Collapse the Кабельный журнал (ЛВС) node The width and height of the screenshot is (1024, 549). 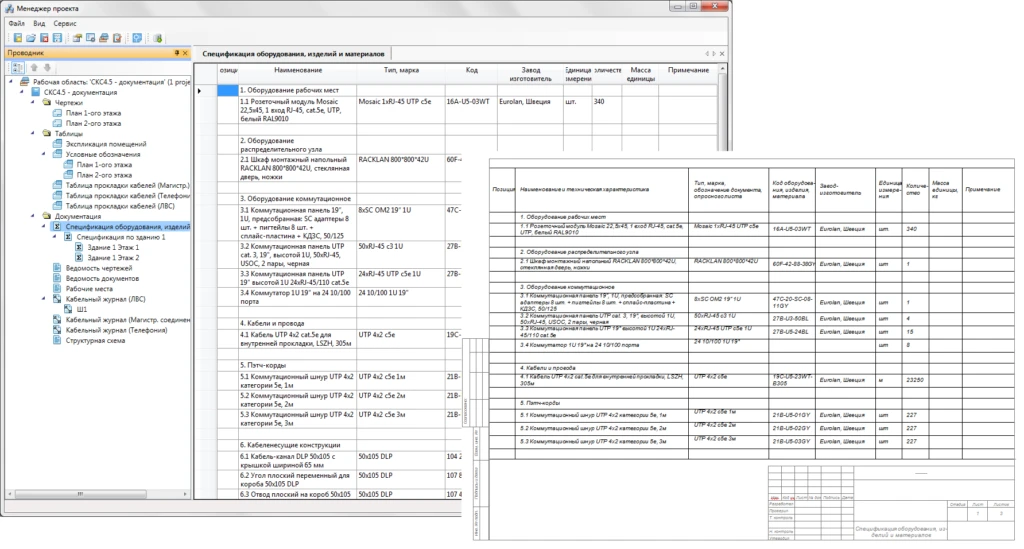pos(44,299)
